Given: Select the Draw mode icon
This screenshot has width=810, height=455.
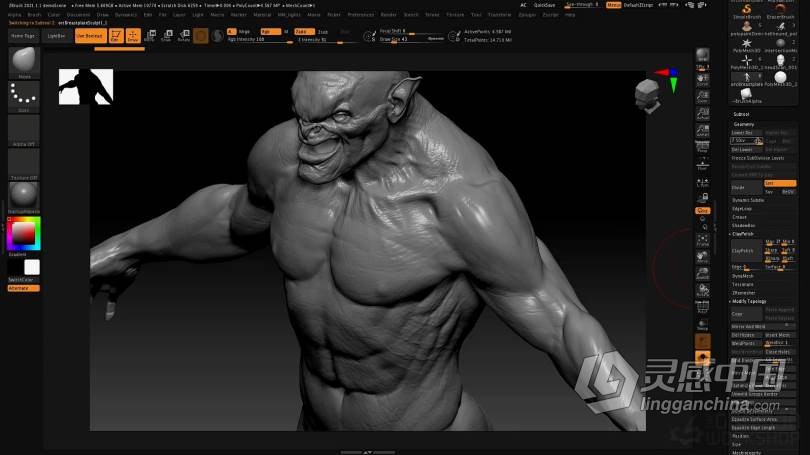Looking at the screenshot, I should pos(133,36).
